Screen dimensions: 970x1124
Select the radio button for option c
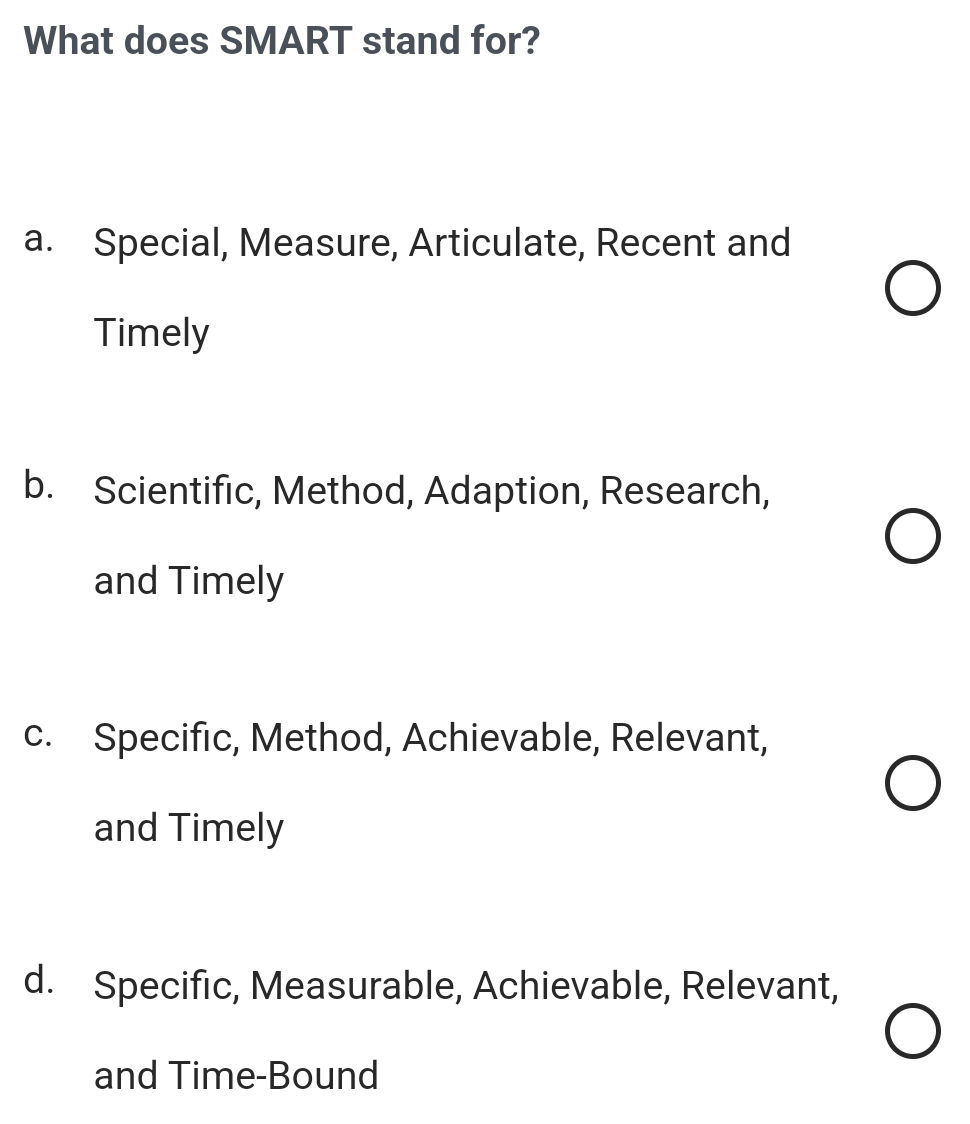913,784
